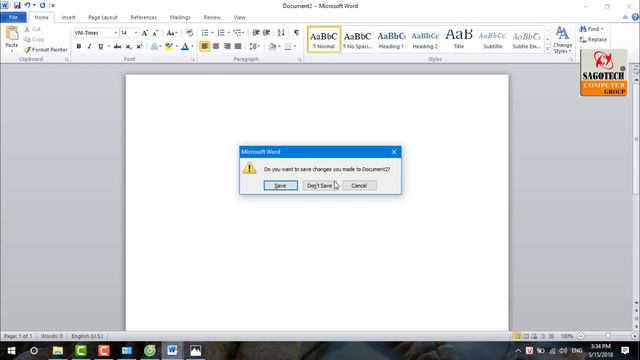Click the Numbering list icon
The image size is (640, 360).
(221, 33)
